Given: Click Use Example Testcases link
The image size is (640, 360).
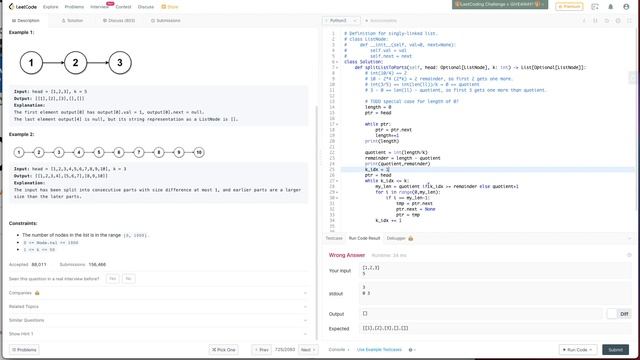Looking at the screenshot, I should click(x=379, y=350).
